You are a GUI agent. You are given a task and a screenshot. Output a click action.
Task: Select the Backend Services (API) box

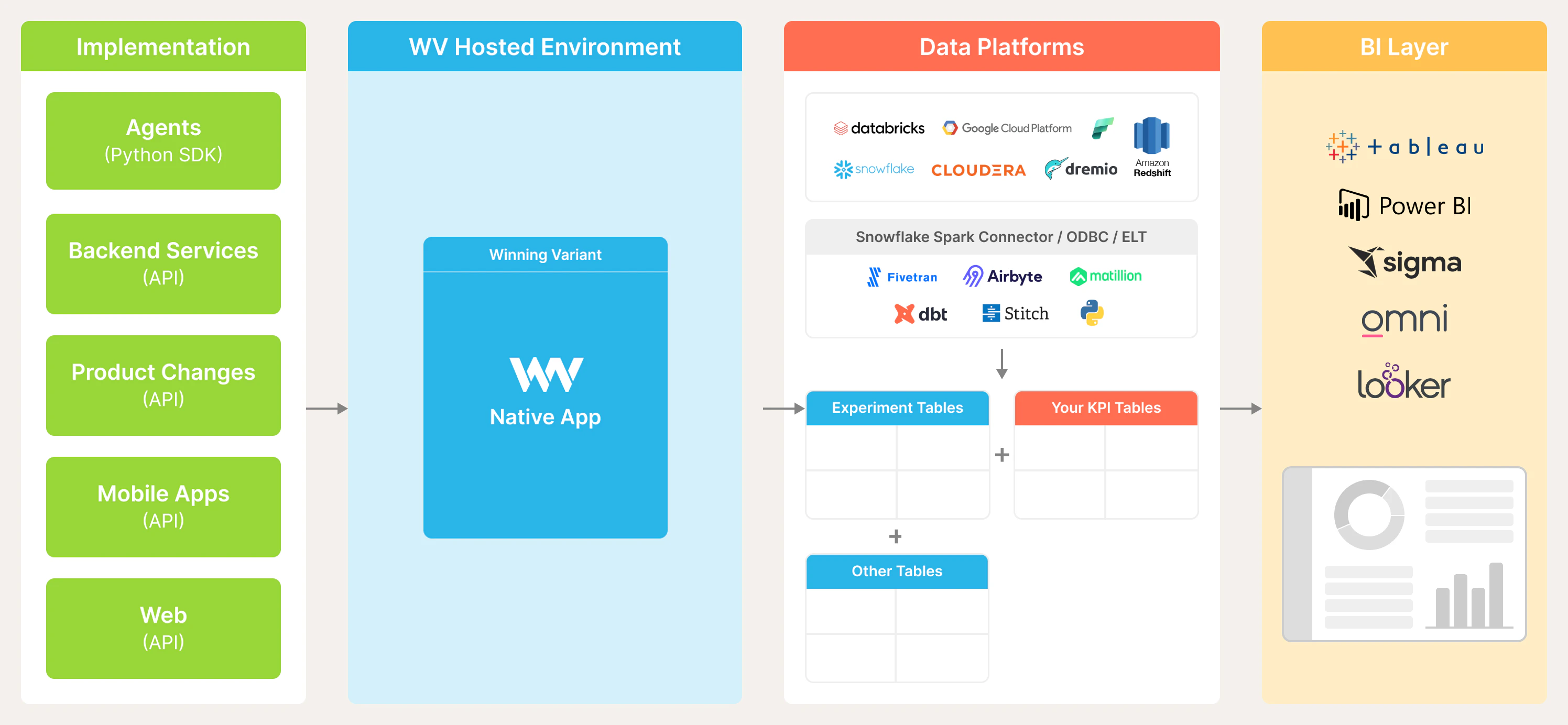click(x=163, y=264)
